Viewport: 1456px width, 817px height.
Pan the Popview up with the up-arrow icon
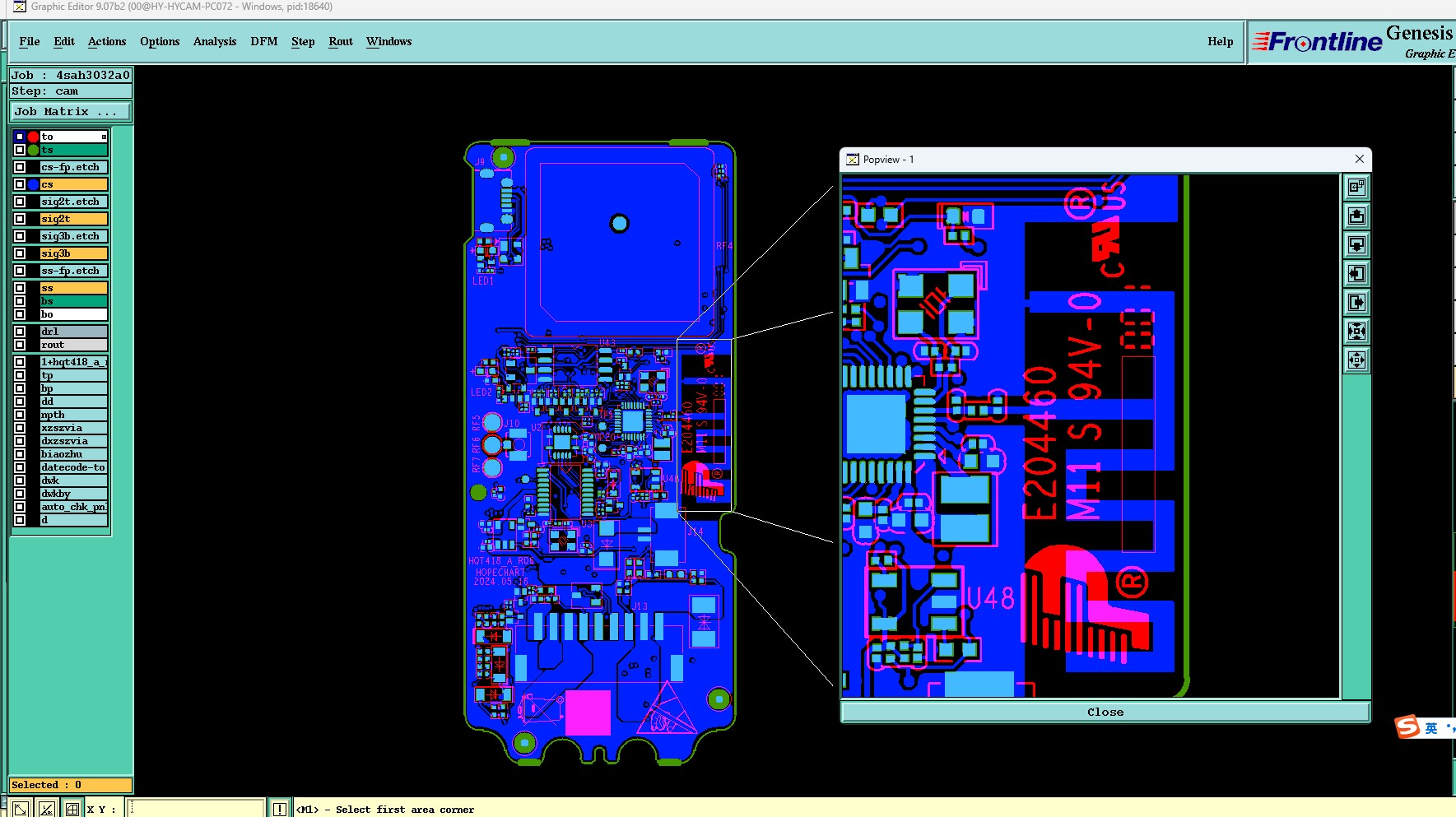tap(1356, 216)
